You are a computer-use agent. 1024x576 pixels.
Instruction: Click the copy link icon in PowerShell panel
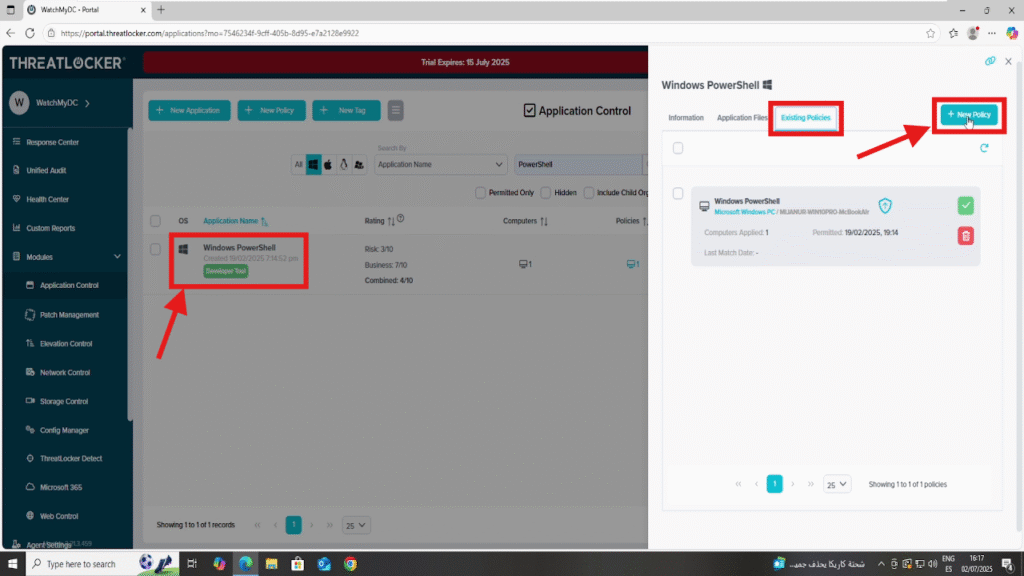[990, 61]
